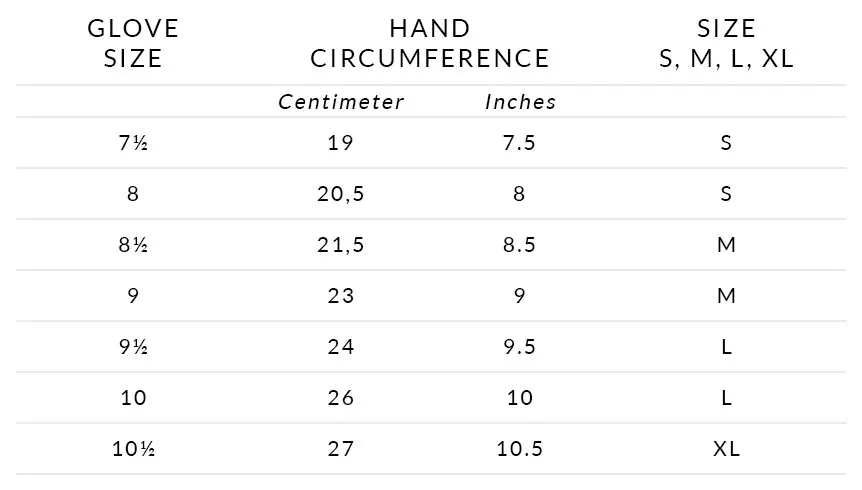862x490 pixels.
Task: Select the Centimeter subheading
Action: (x=341, y=102)
